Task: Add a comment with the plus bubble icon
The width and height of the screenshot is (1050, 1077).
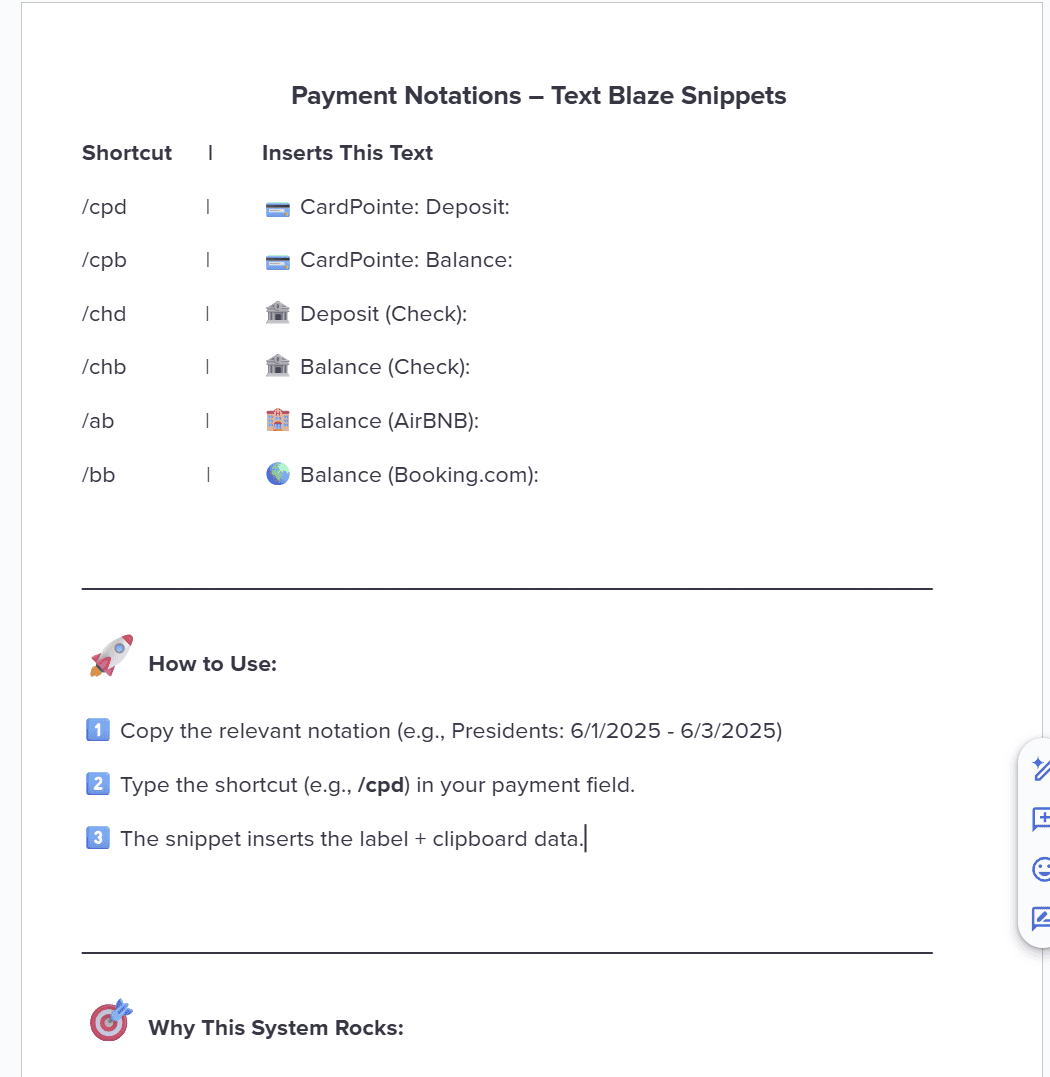Action: coord(1040,819)
